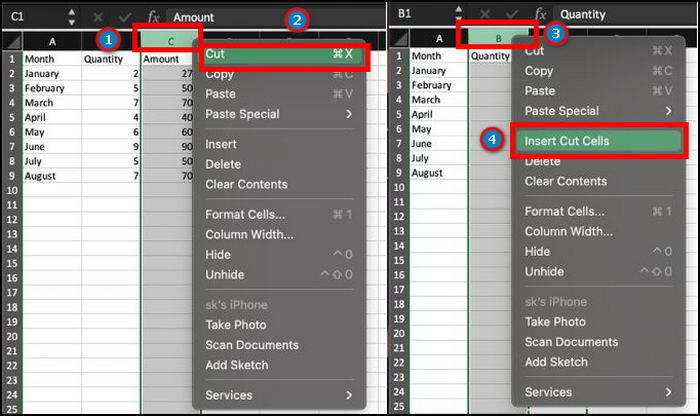Image resolution: width=700 pixels, height=416 pixels.
Task: Select the Quantity header cell in left sheet
Action: coord(111,59)
